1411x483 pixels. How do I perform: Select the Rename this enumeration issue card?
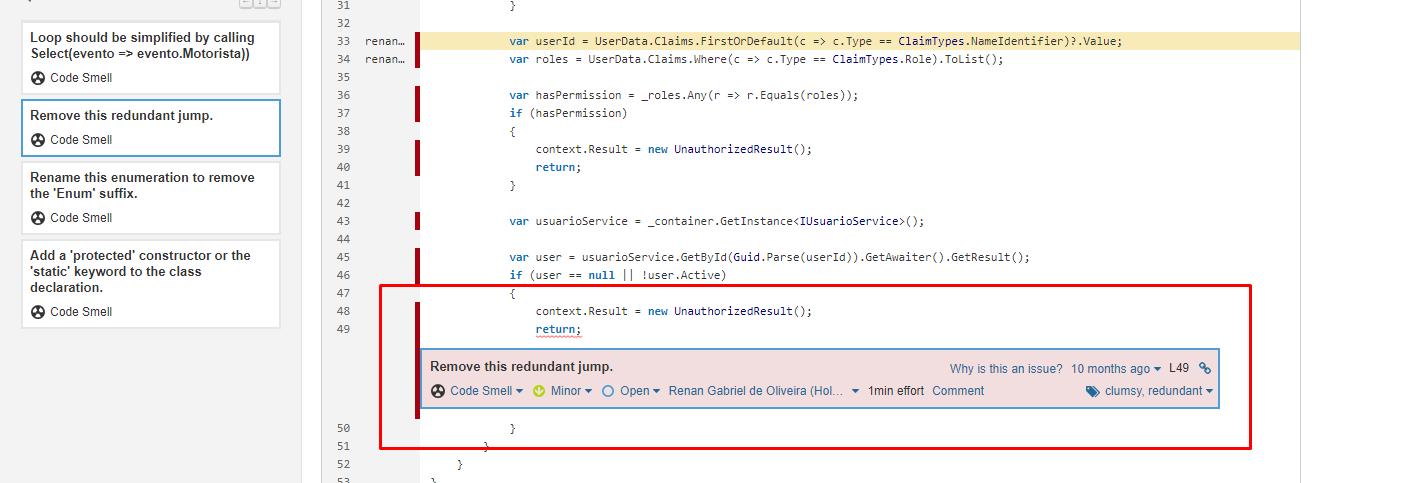(150, 186)
